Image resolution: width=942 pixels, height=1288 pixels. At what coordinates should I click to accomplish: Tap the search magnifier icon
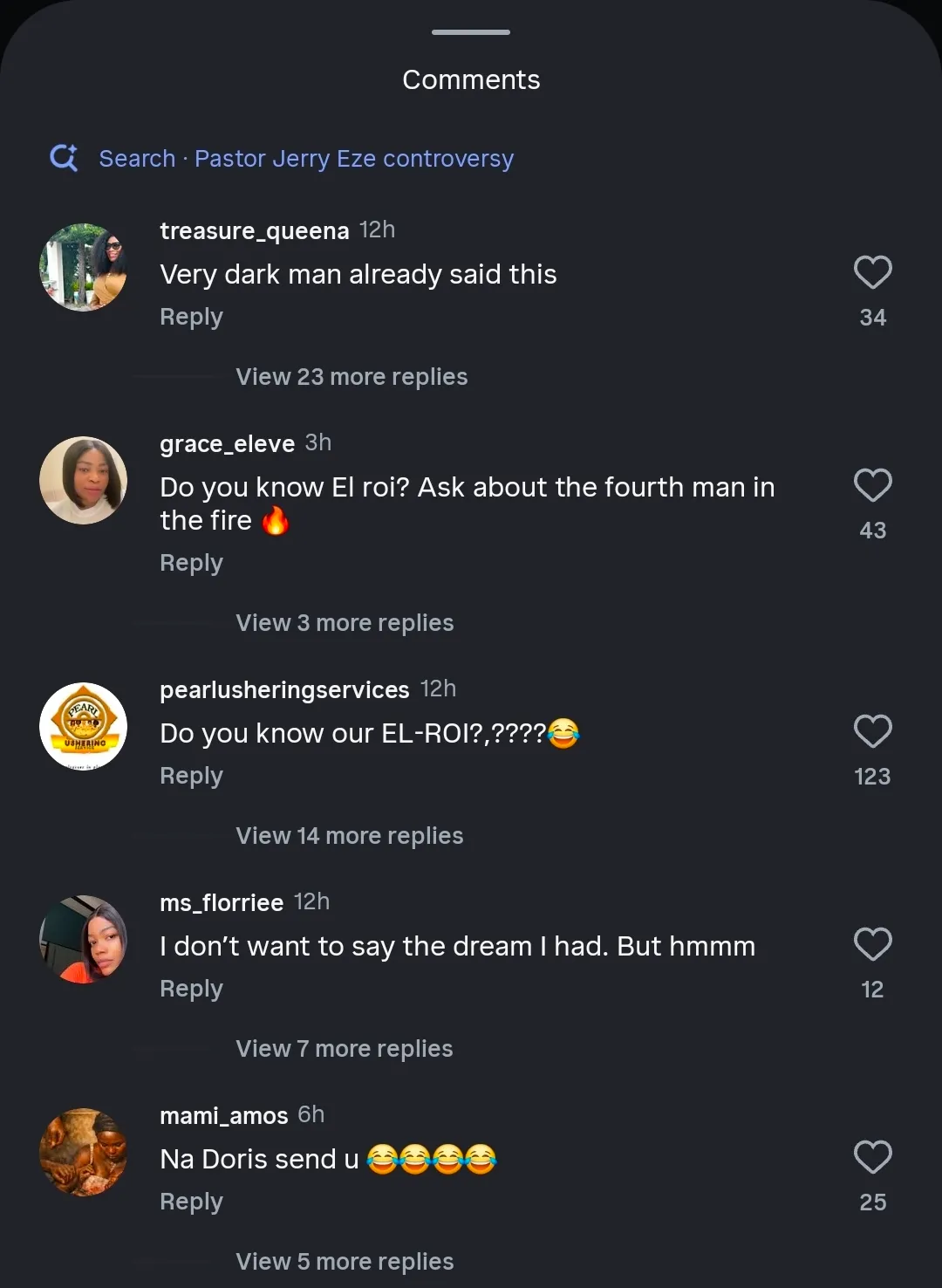point(64,158)
